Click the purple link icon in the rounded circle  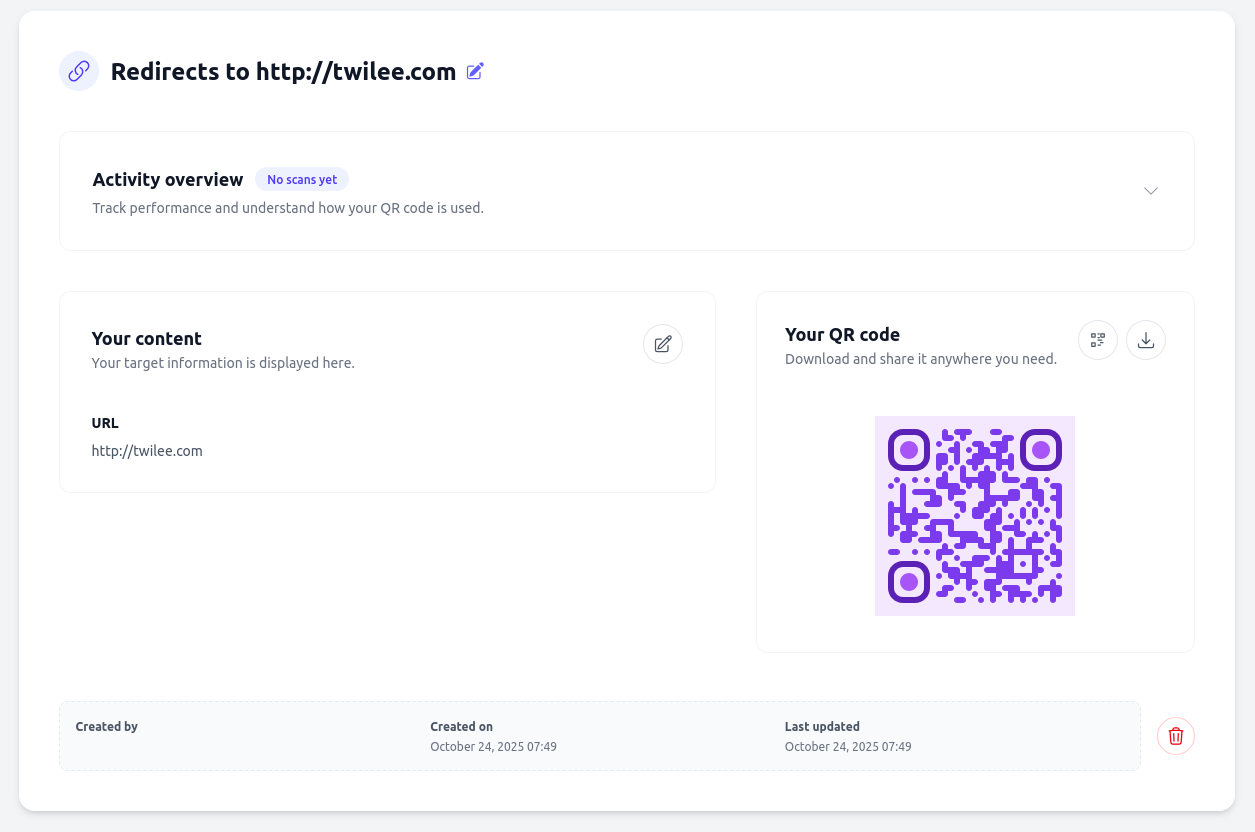click(x=78, y=71)
